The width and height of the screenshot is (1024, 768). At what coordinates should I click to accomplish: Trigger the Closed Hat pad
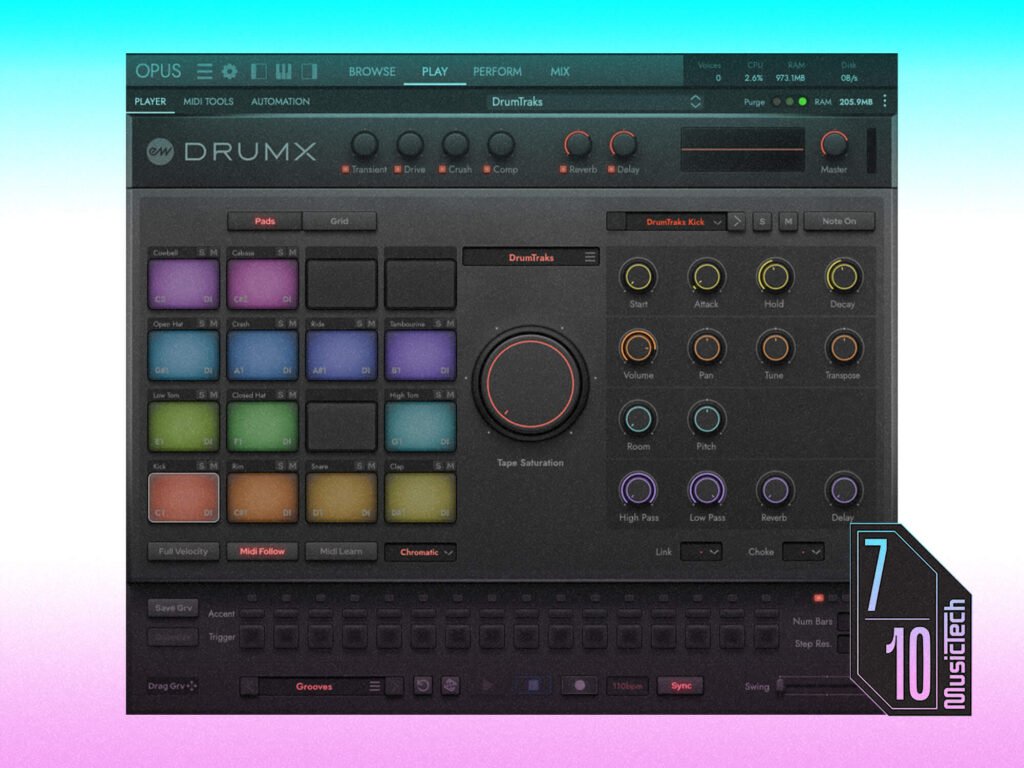coord(263,426)
